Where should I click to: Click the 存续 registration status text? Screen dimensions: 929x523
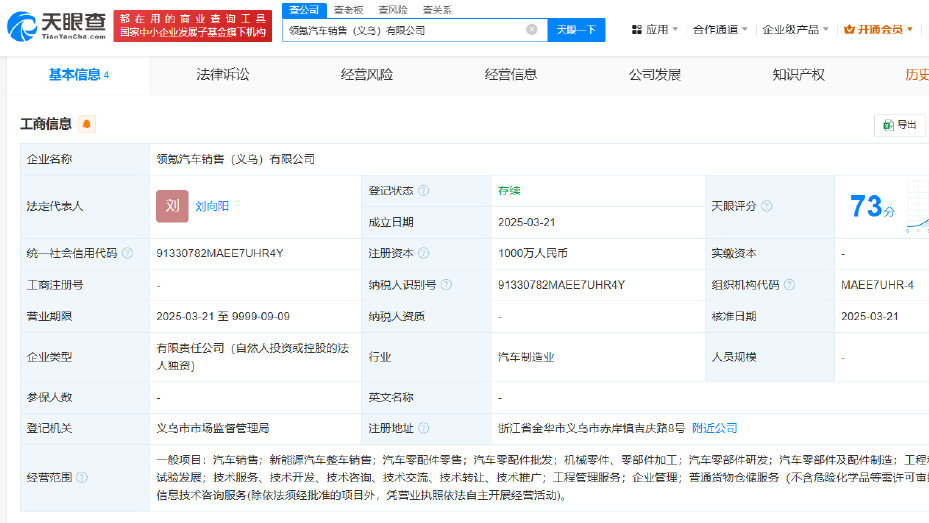tap(509, 191)
